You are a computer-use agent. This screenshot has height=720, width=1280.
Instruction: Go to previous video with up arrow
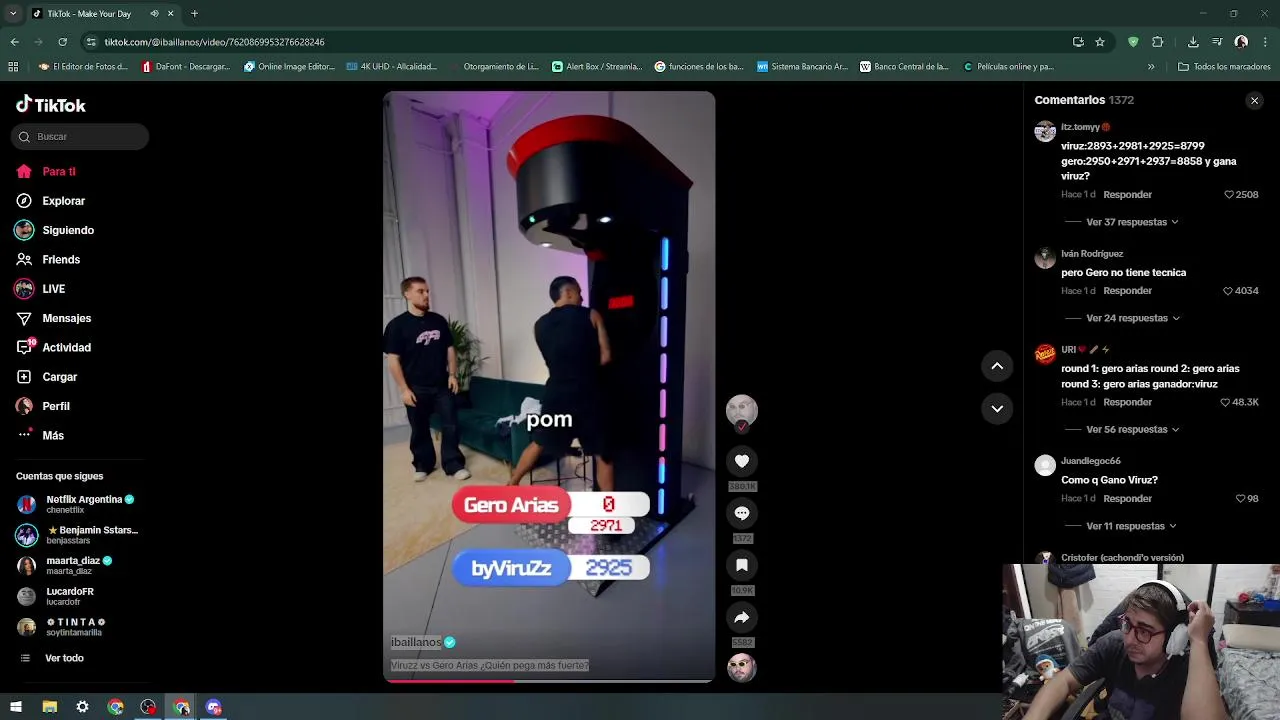click(x=997, y=366)
